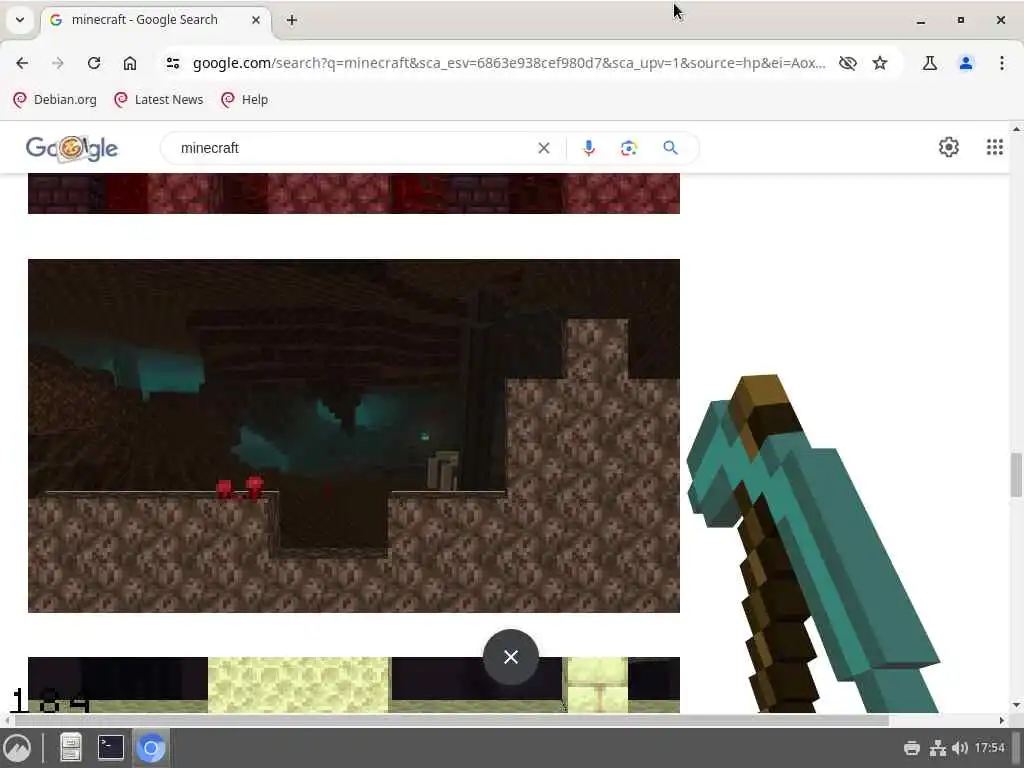Viewport: 1024px width, 768px height.
Task: Click the 17:54 clock
Action: coord(989,748)
